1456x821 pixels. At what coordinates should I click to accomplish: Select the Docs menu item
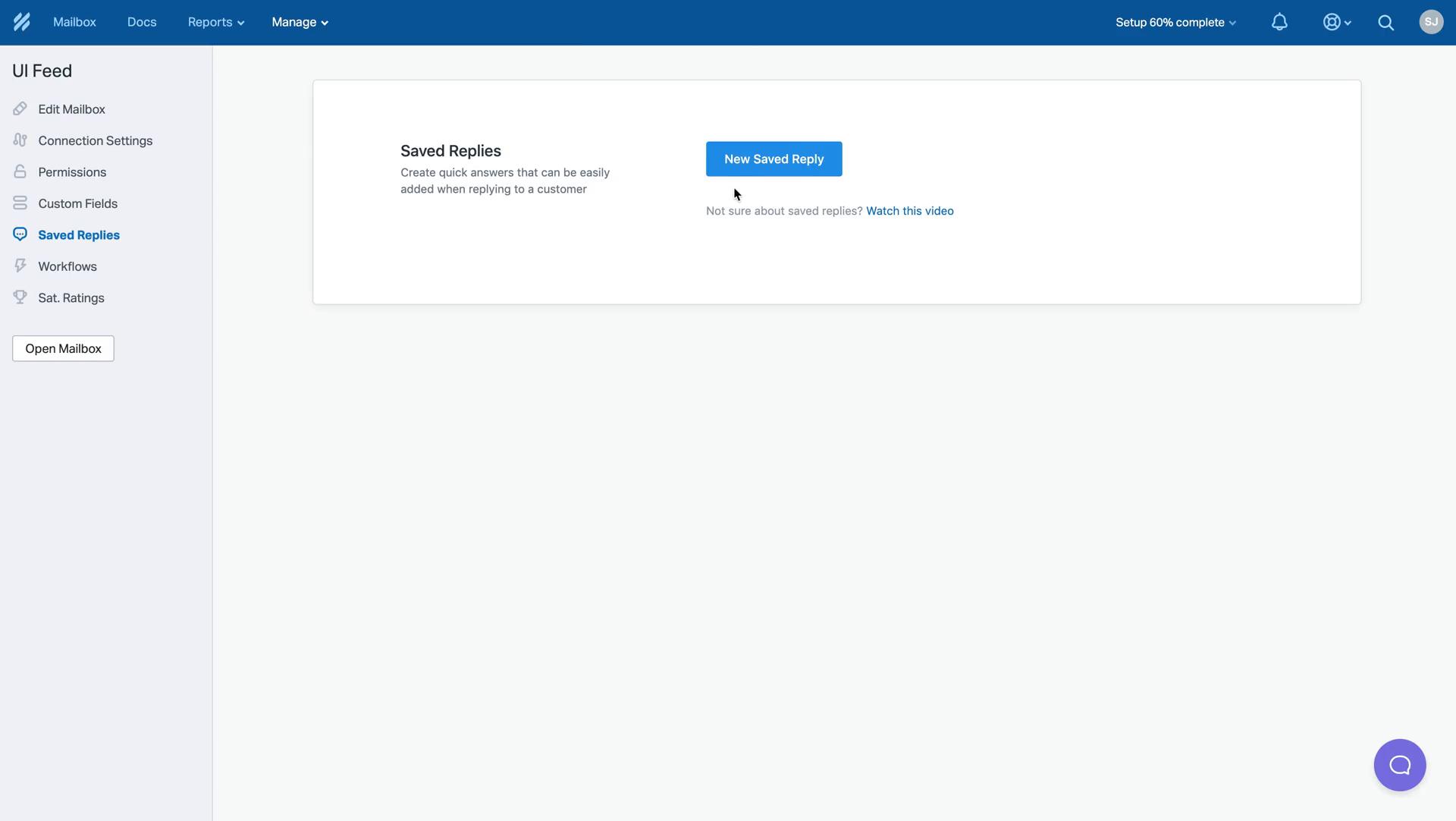(142, 23)
